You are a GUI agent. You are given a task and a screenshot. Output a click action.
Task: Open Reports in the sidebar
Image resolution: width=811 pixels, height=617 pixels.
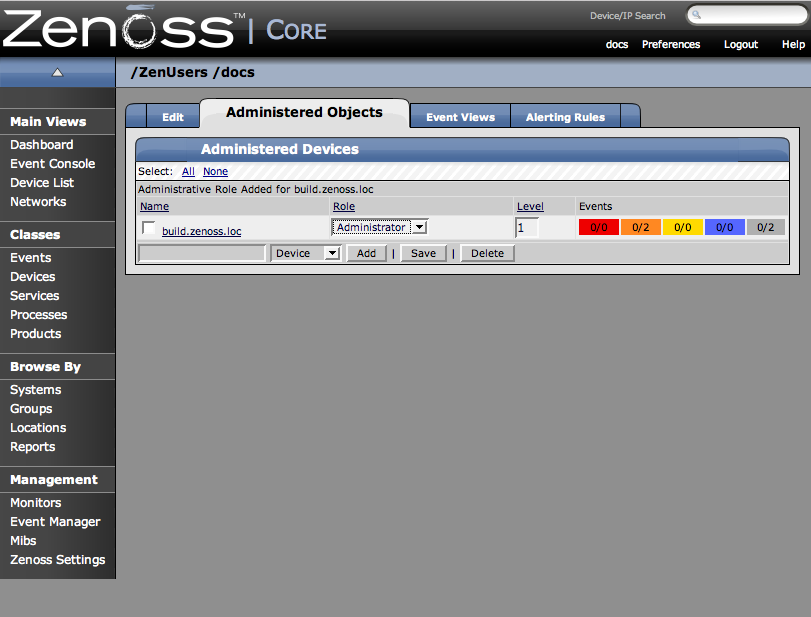click(x=32, y=447)
